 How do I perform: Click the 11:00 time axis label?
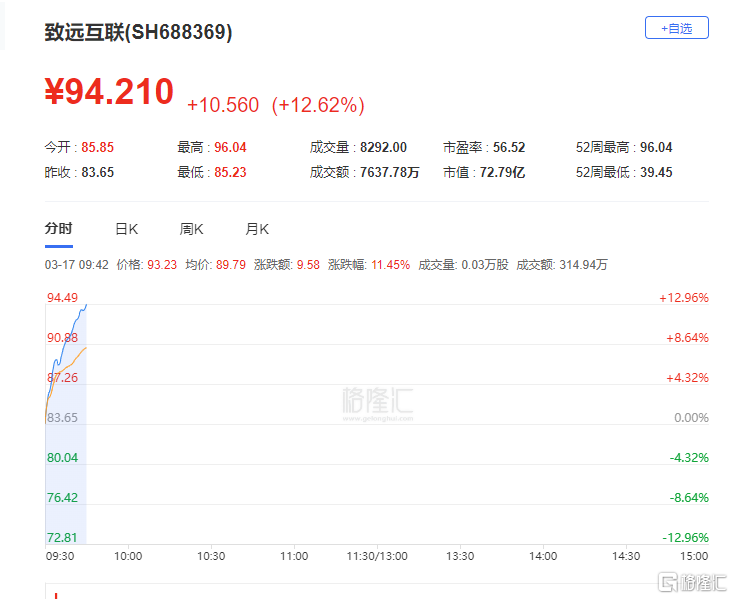click(x=294, y=556)
